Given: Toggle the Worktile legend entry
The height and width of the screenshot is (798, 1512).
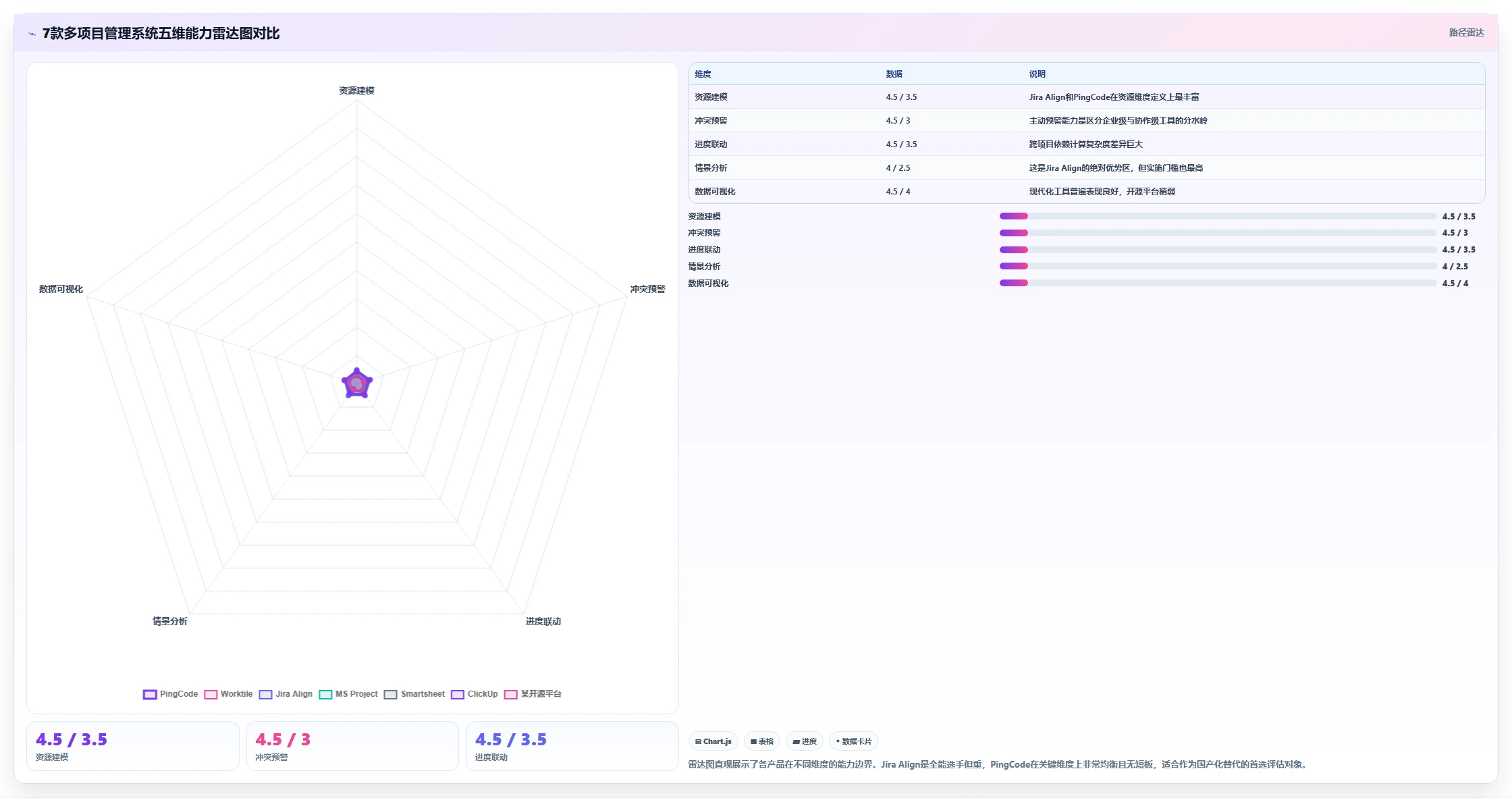Looking at the screenshot, I should point(228,694).
